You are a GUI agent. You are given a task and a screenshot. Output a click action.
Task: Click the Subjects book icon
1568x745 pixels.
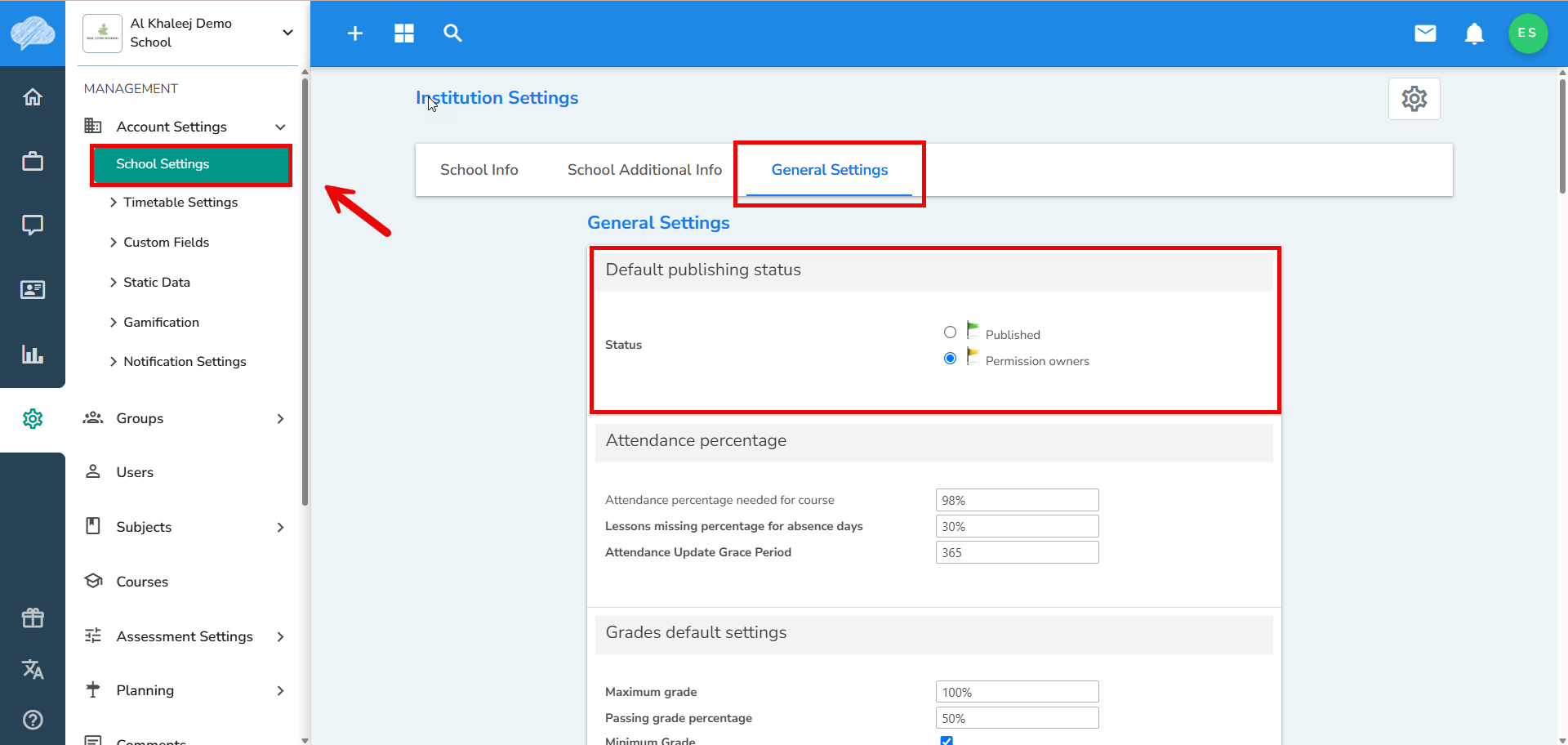93,526
